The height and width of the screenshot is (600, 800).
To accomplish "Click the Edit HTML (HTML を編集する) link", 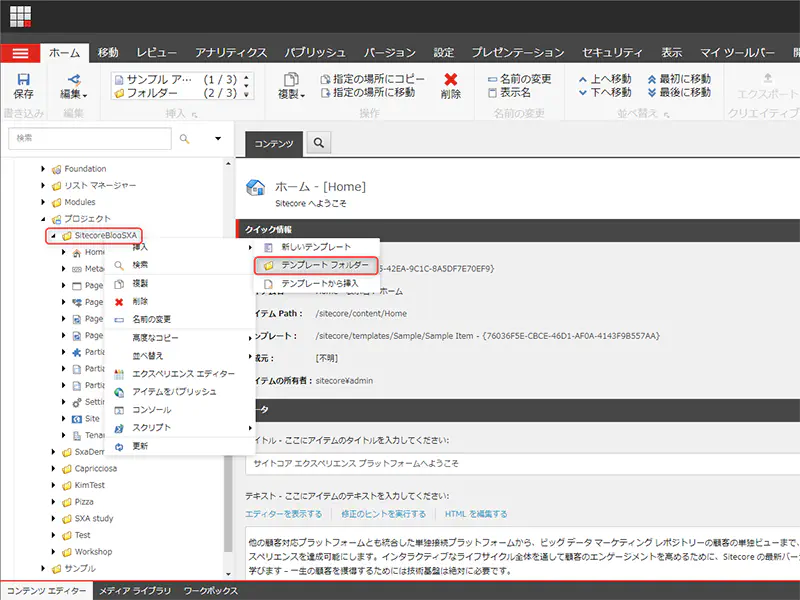I will click(476, 514).
